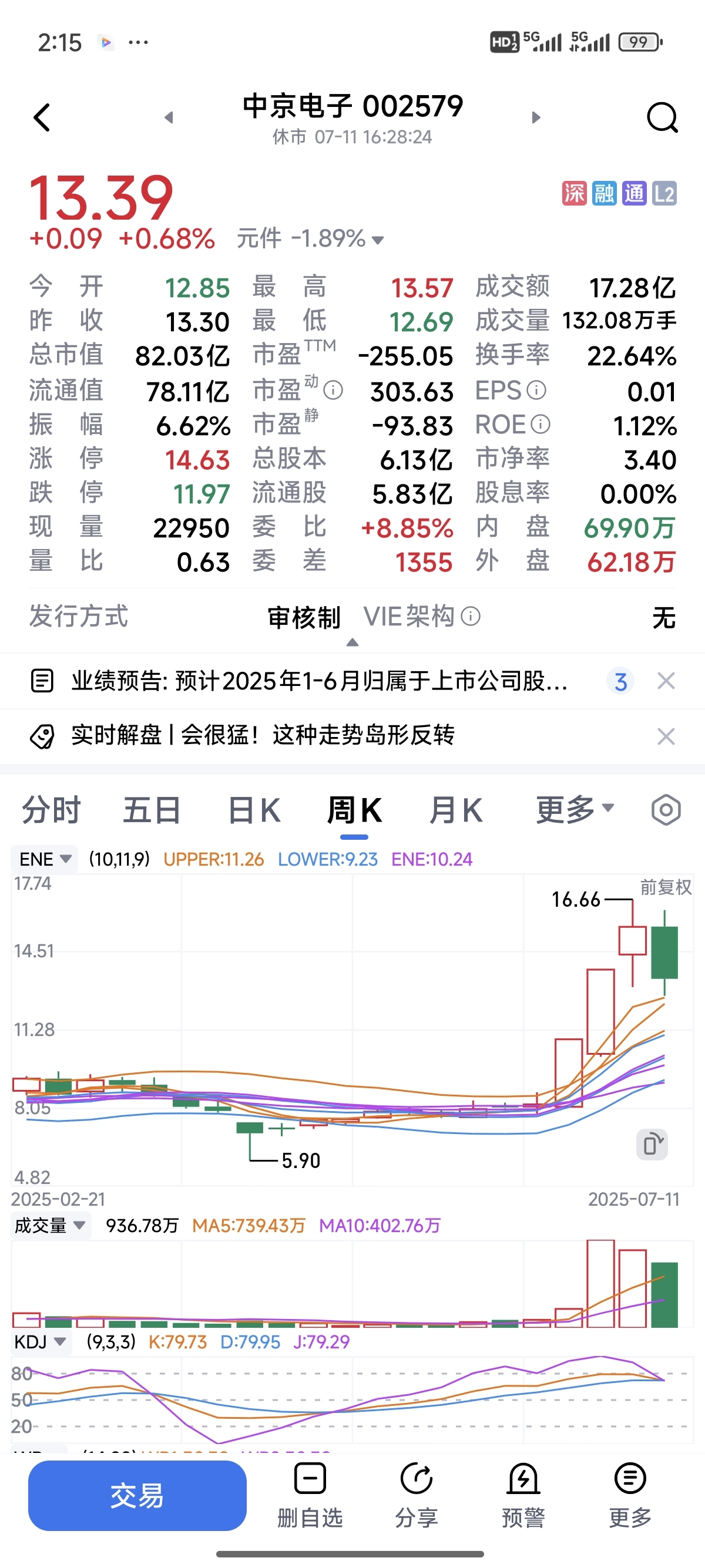Tap the 通 connect badge

coord(634,194)
